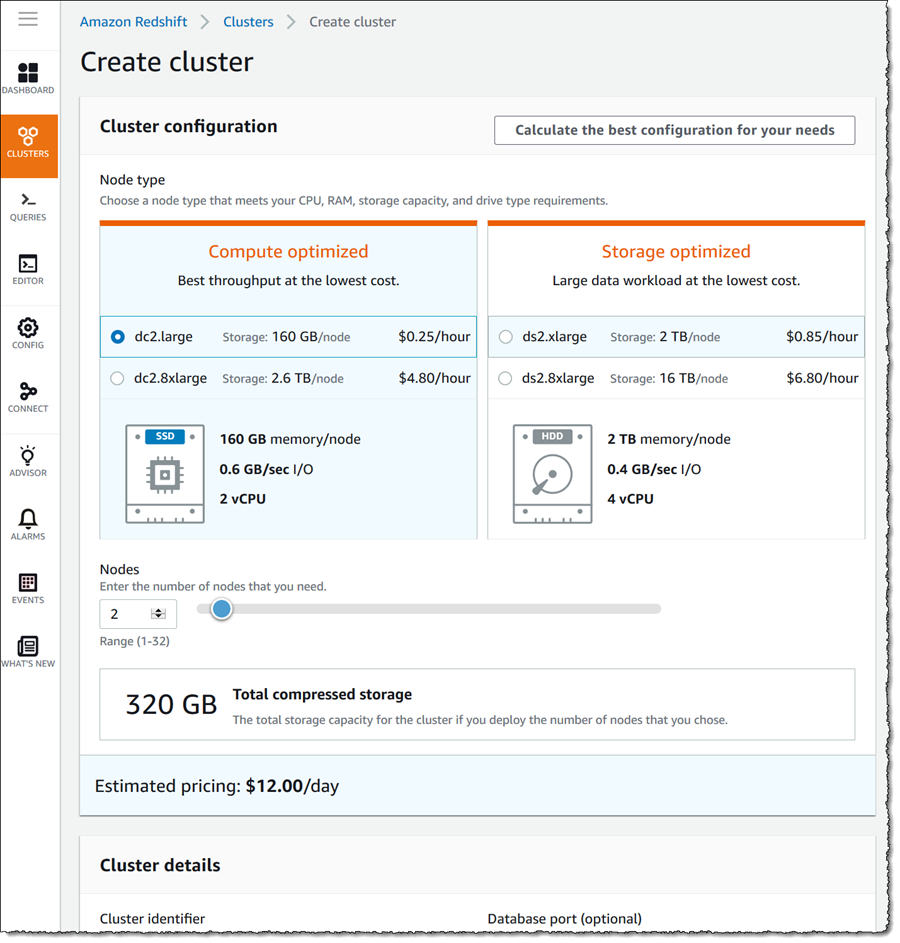Click the Storage optimized heading

(676, 251)
